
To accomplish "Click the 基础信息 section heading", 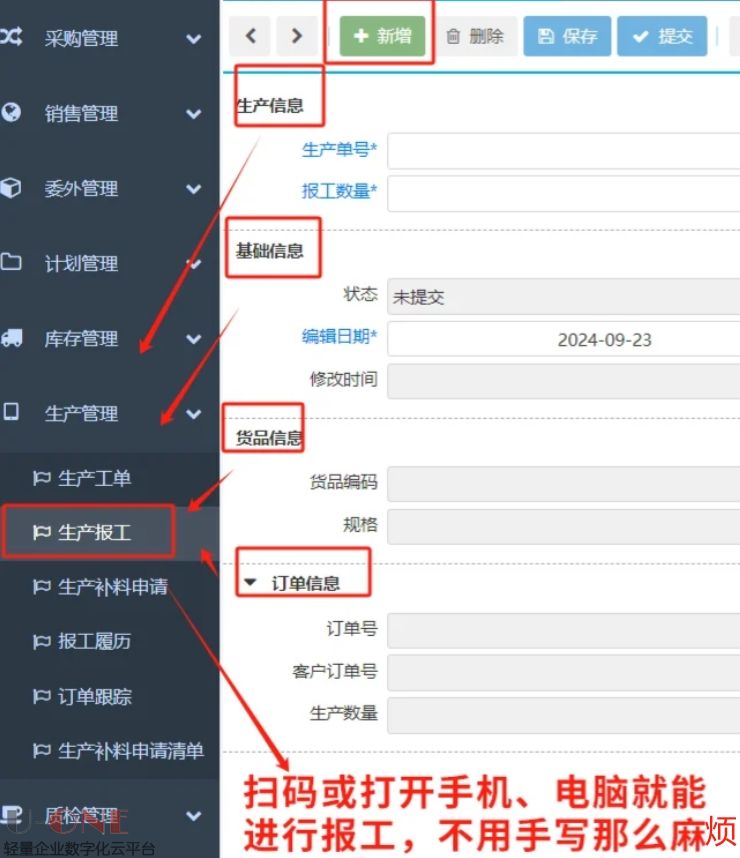I will click(270, 251).
